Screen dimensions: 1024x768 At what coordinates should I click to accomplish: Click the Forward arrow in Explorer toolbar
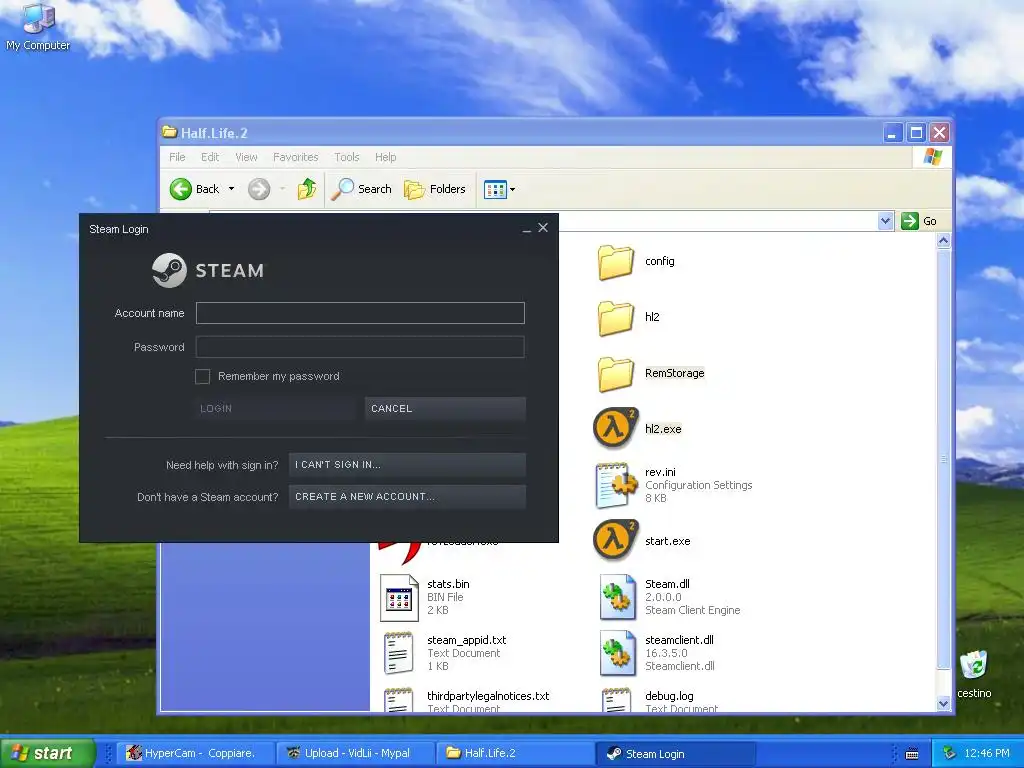259,189
